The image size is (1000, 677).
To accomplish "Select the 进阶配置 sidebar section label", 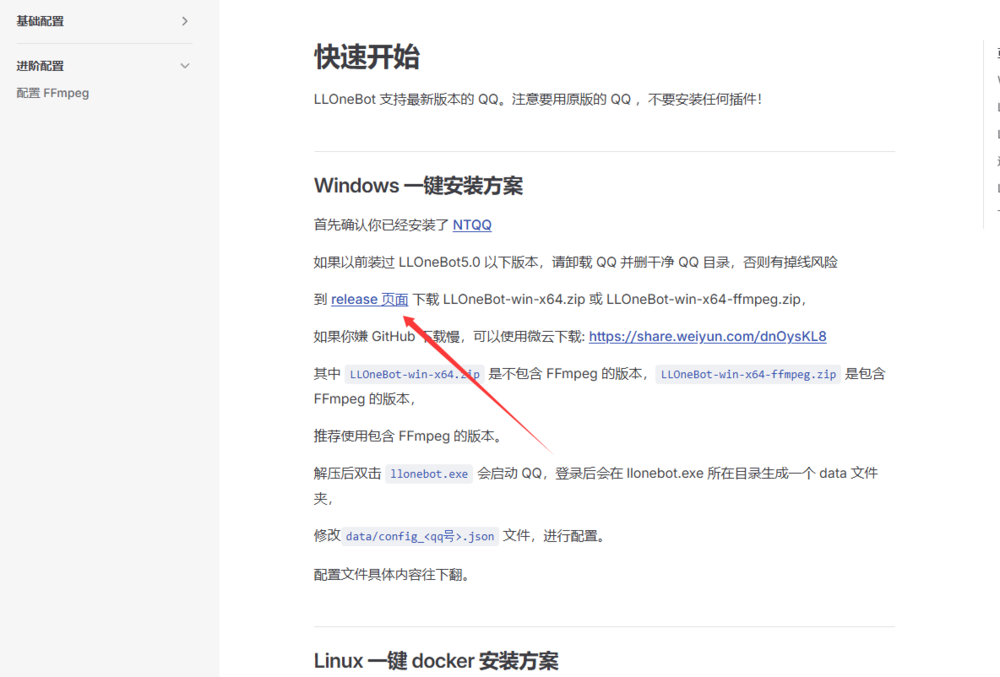I will (x=40, y=66).
